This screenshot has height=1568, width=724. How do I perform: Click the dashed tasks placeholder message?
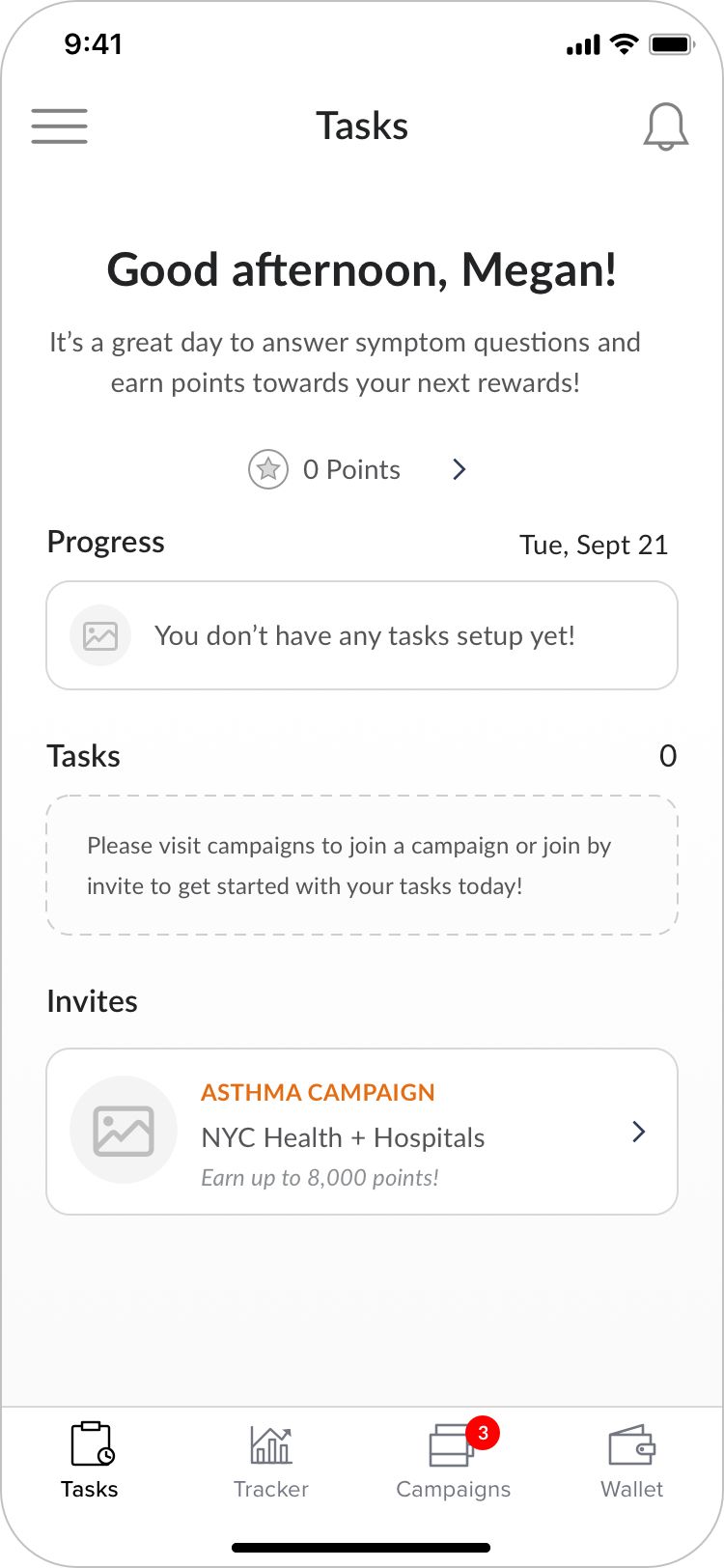coord(362,865)
